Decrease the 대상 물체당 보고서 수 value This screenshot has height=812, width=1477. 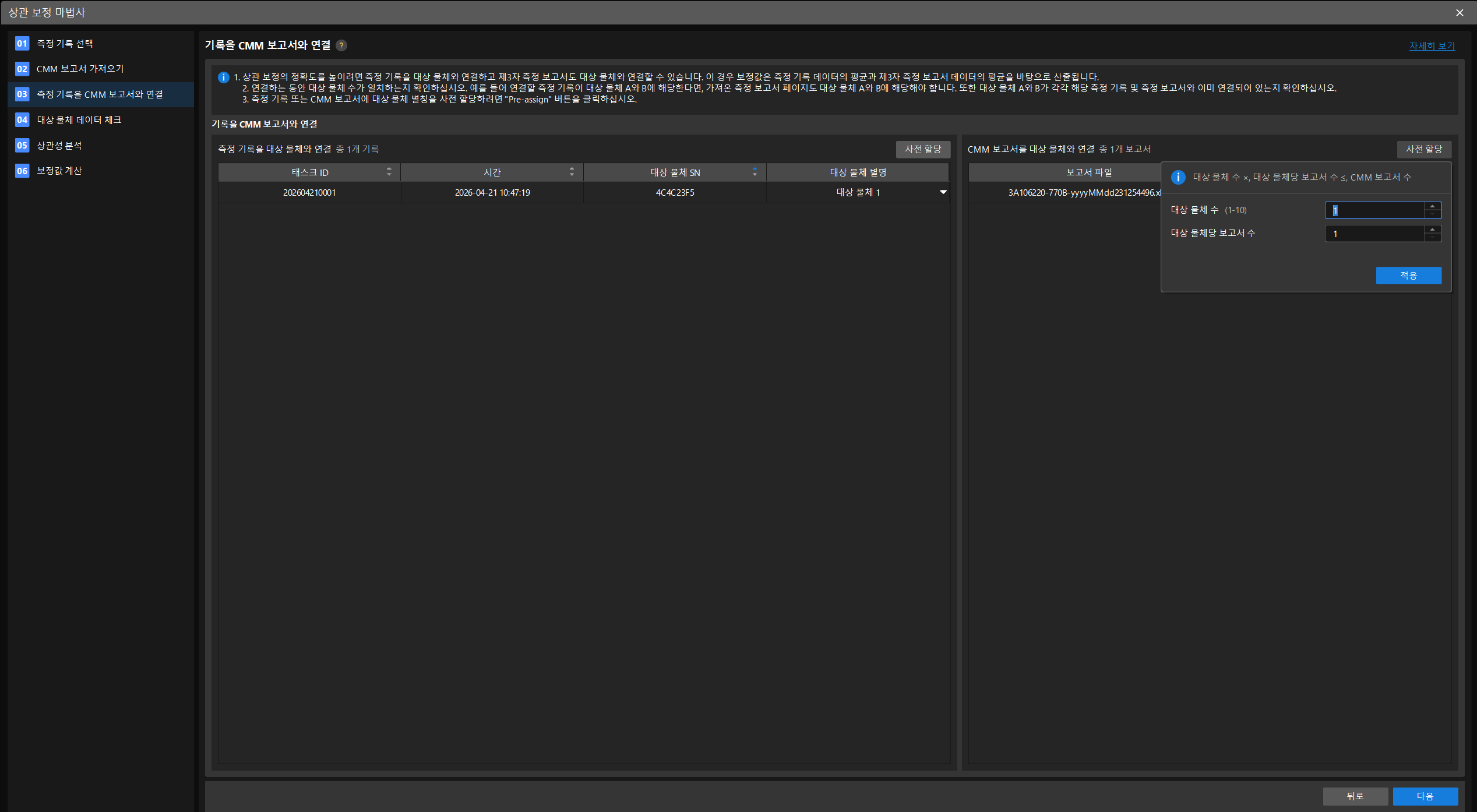(1433, 237)
